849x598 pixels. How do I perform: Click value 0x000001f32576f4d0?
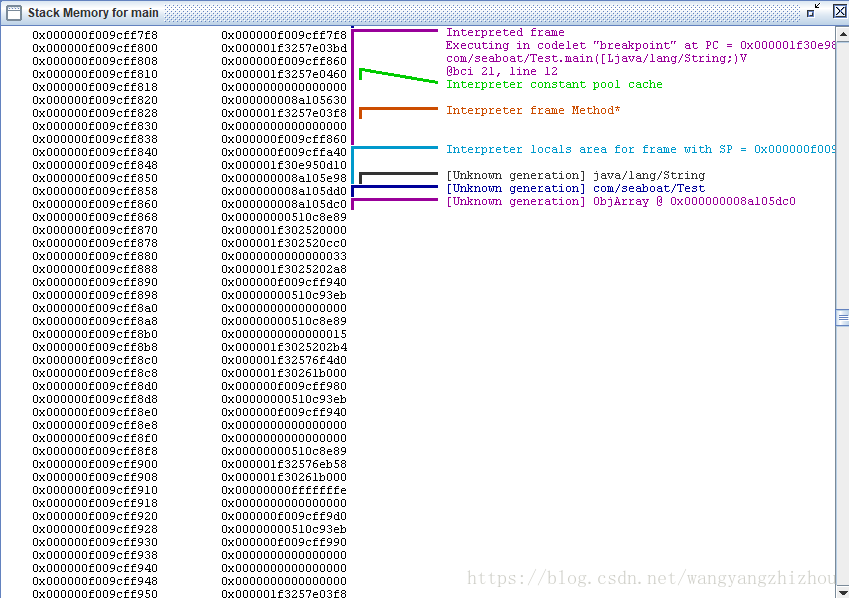click(284, 360)
